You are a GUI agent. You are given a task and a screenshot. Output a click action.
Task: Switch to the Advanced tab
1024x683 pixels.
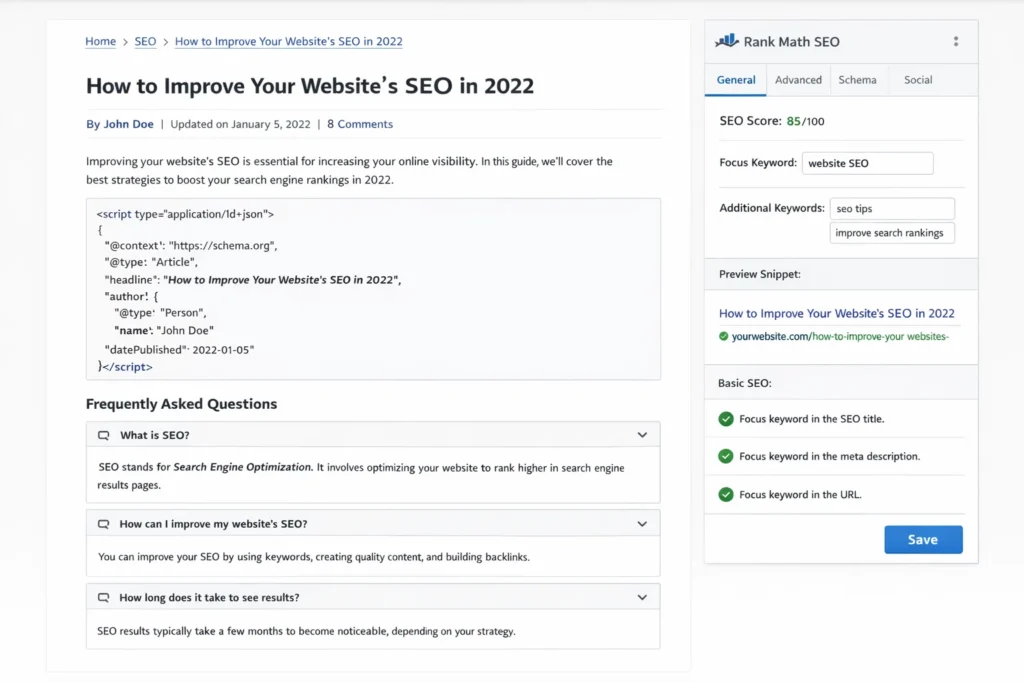point(798,79)
